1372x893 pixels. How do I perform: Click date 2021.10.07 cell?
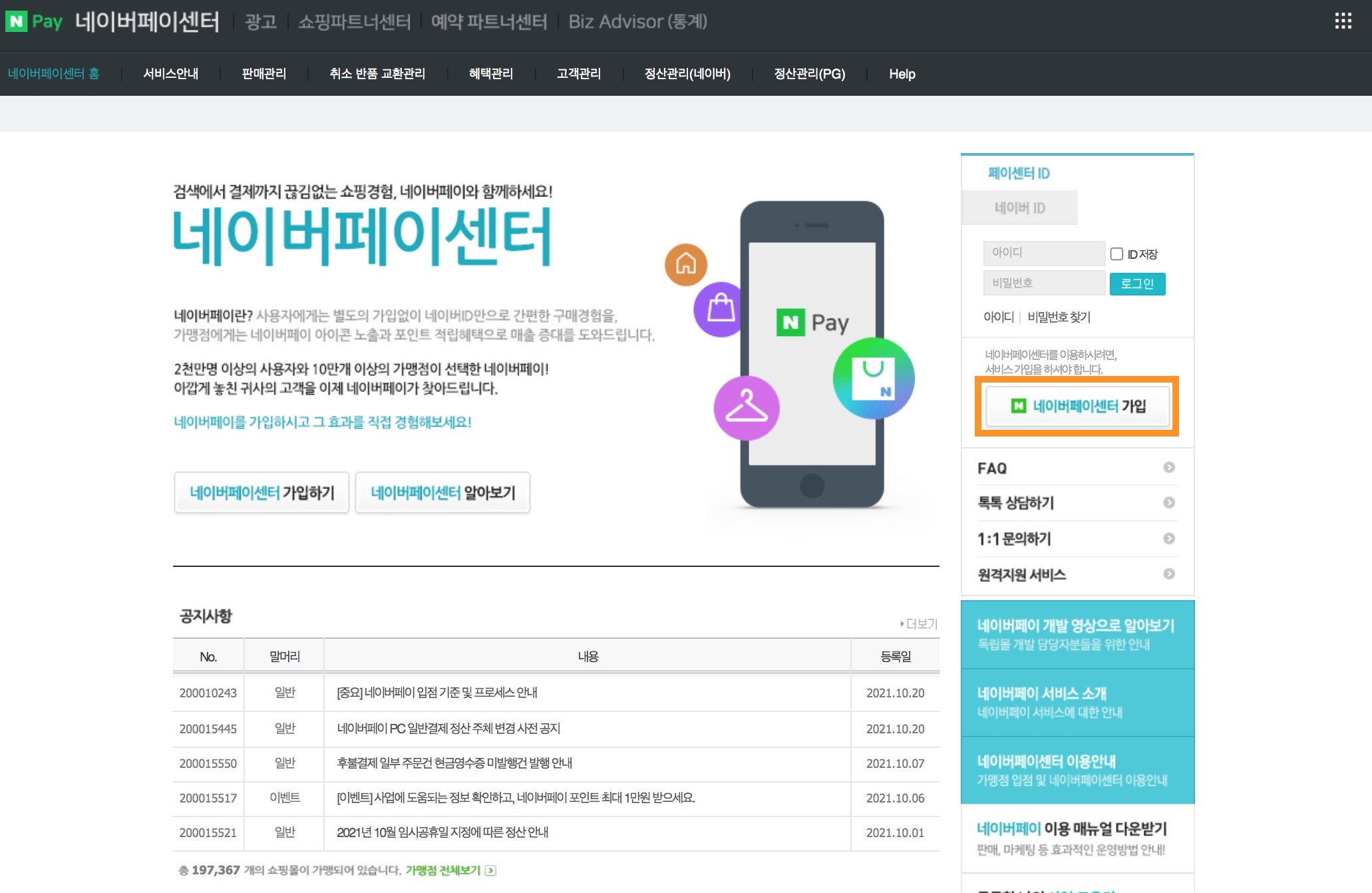point(895,763)
